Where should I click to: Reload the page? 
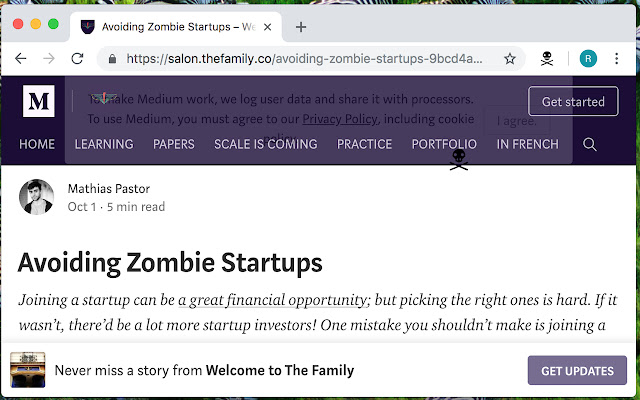[x=77, y=59]
